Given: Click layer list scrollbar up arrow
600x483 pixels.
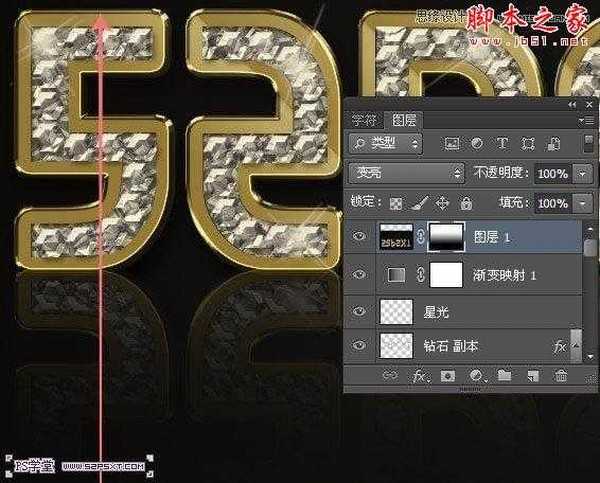Looking at the screenshot, I should pos(591,229).
